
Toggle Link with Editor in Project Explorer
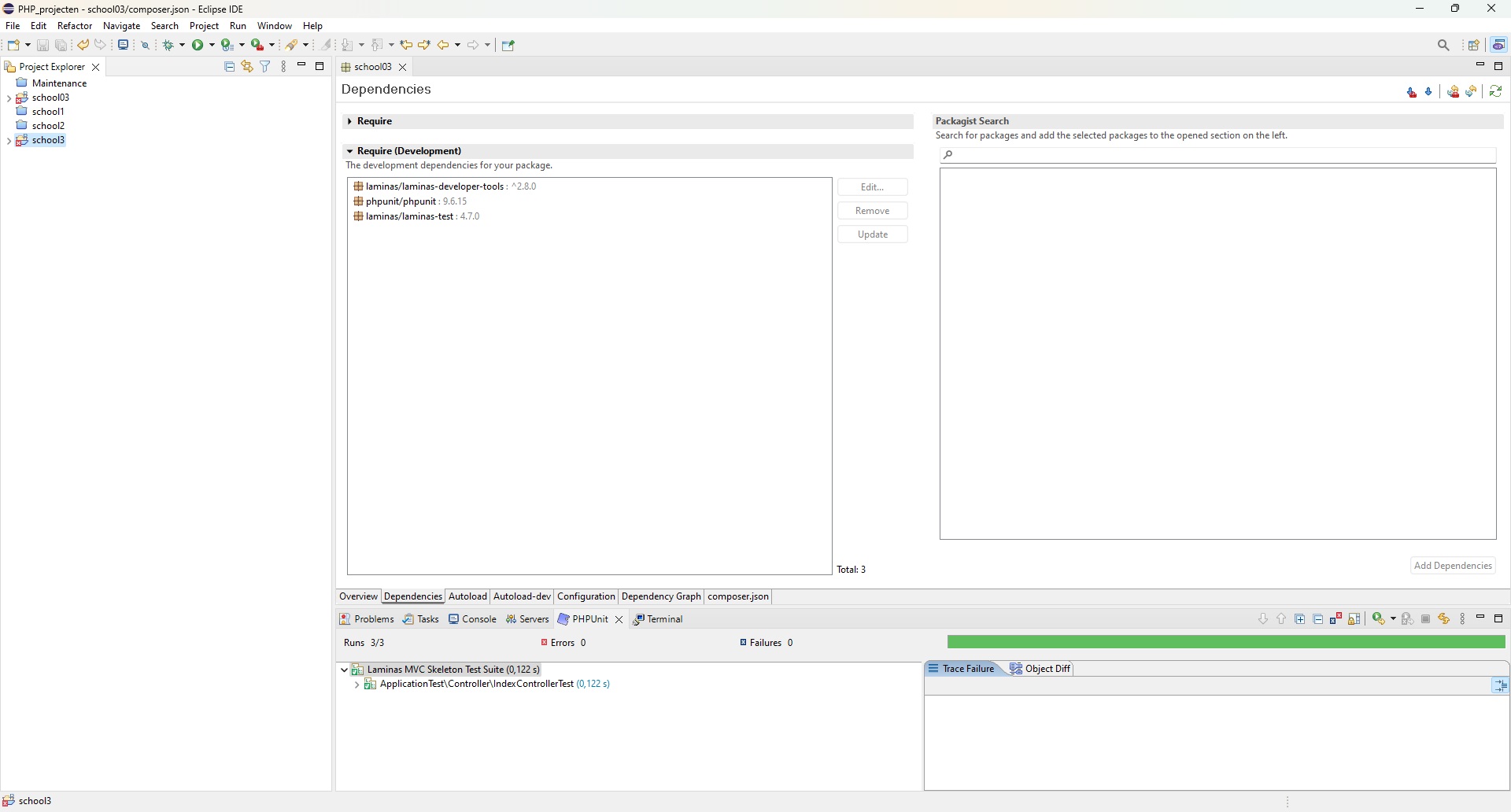[x=247, y=67]
